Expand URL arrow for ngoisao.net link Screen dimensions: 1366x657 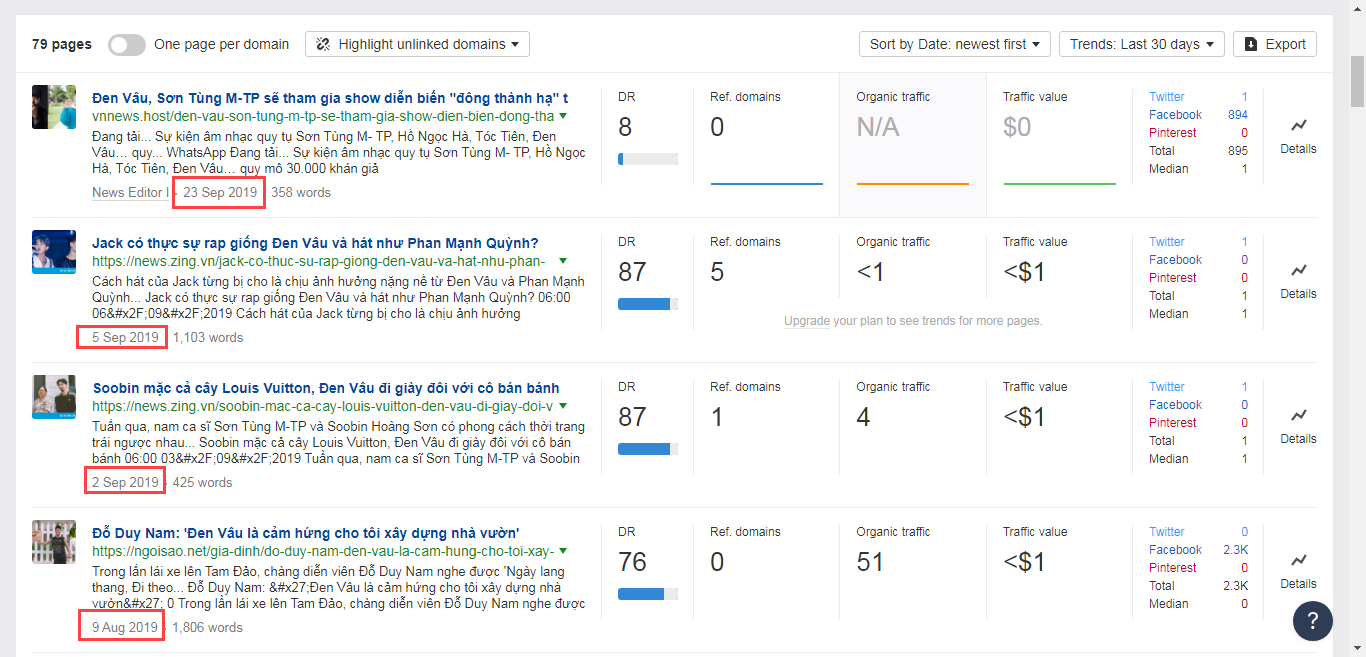563,551
